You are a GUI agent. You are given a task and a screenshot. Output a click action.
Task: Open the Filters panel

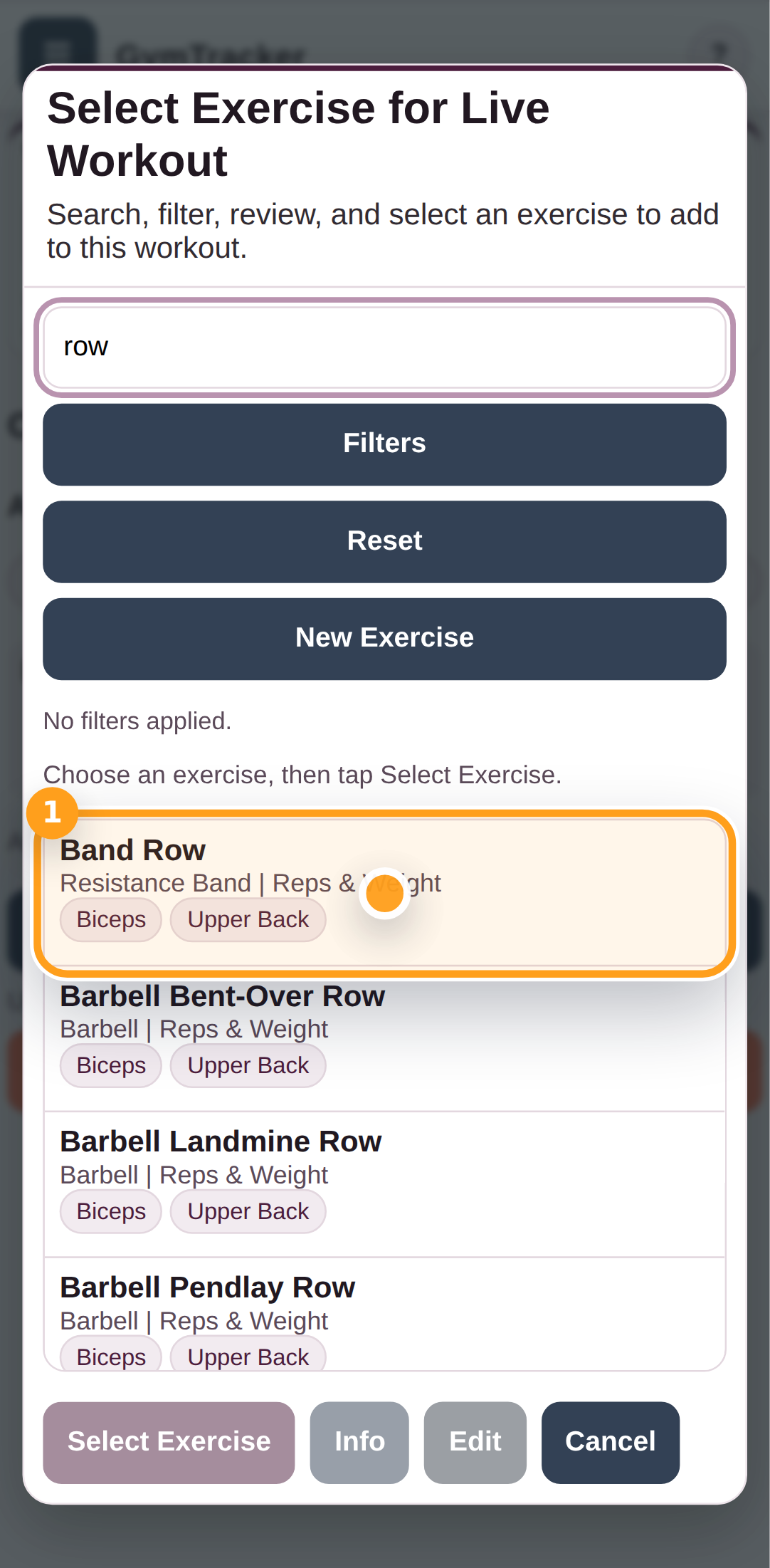pyautogui.click(x=384, y=443)
